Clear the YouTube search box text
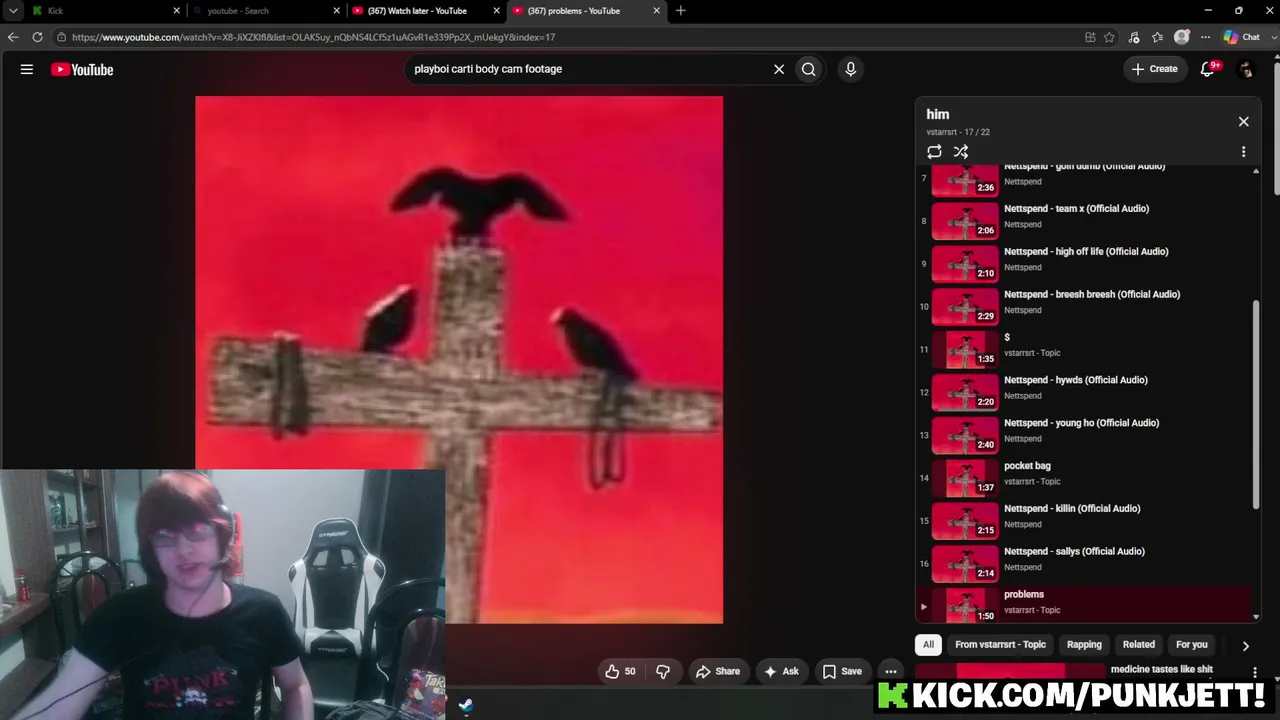 click(779, 69)
